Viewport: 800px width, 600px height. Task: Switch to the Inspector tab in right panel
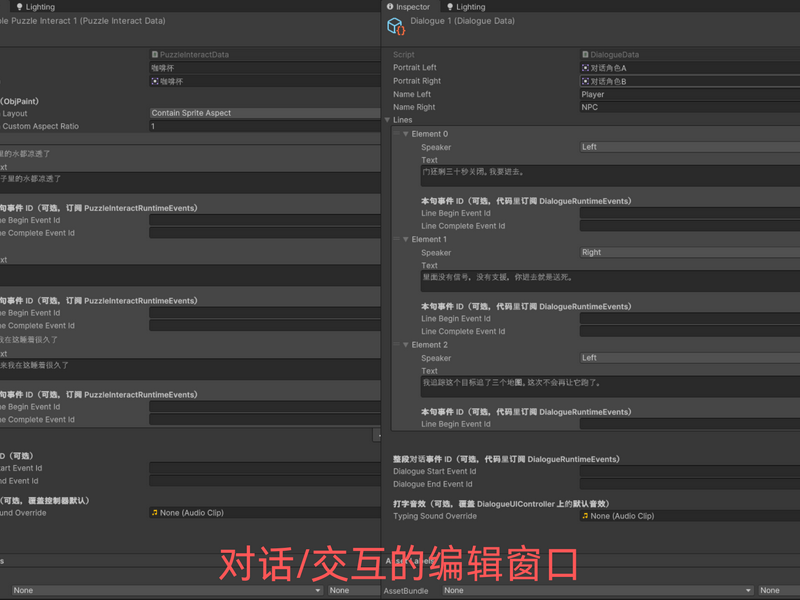click(408, 7)
